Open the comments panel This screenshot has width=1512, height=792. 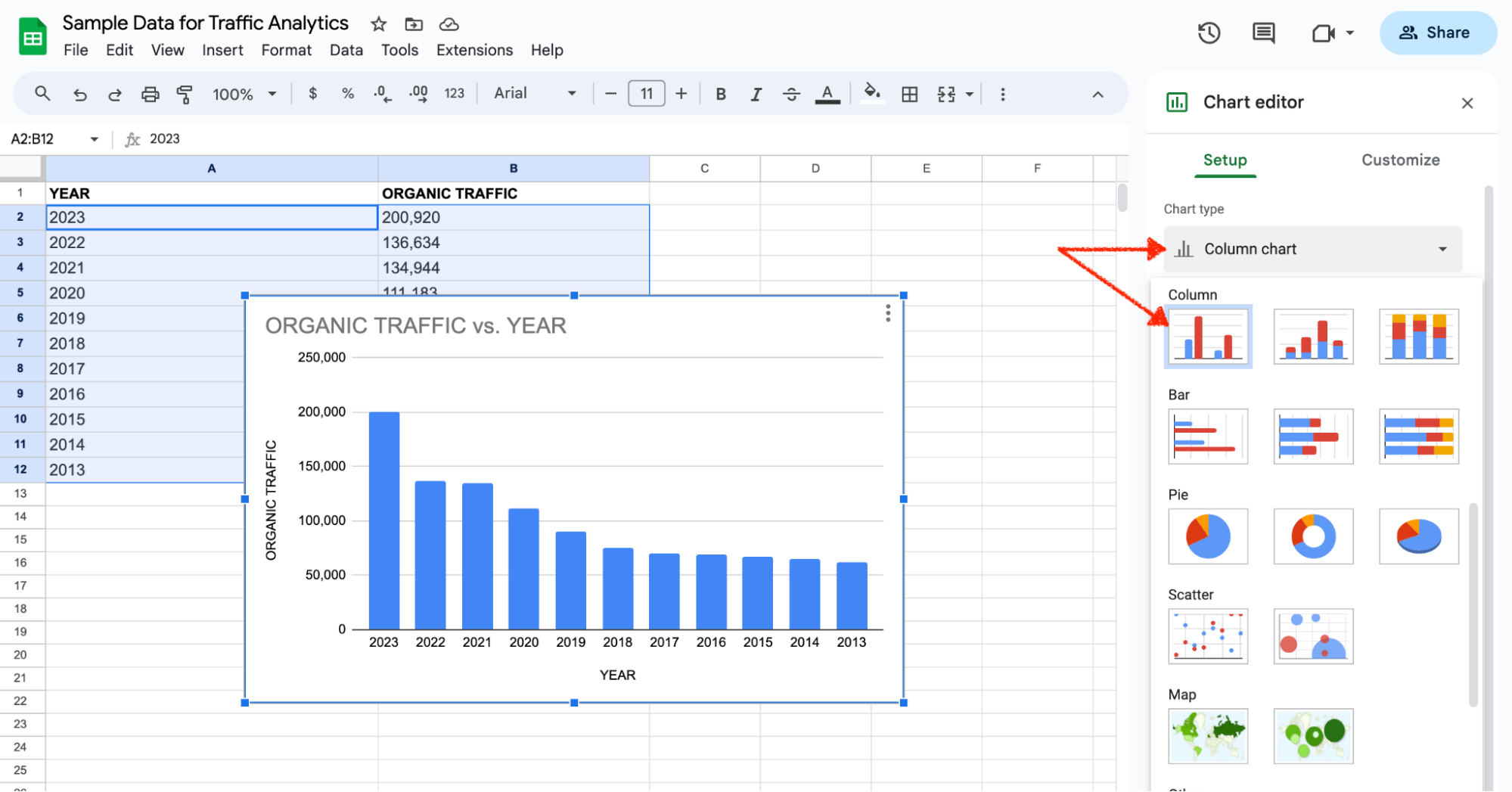click(1262, 33)
